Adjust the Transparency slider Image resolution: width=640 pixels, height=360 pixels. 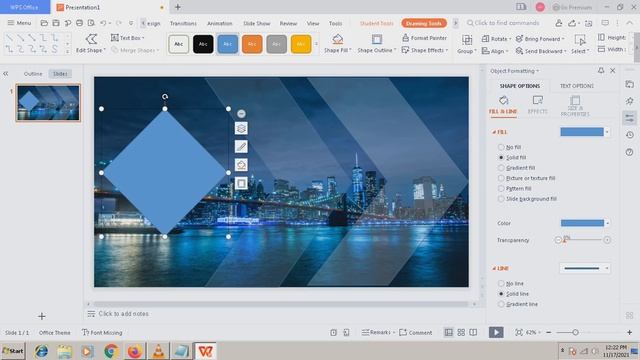click(x=582, y=240)
